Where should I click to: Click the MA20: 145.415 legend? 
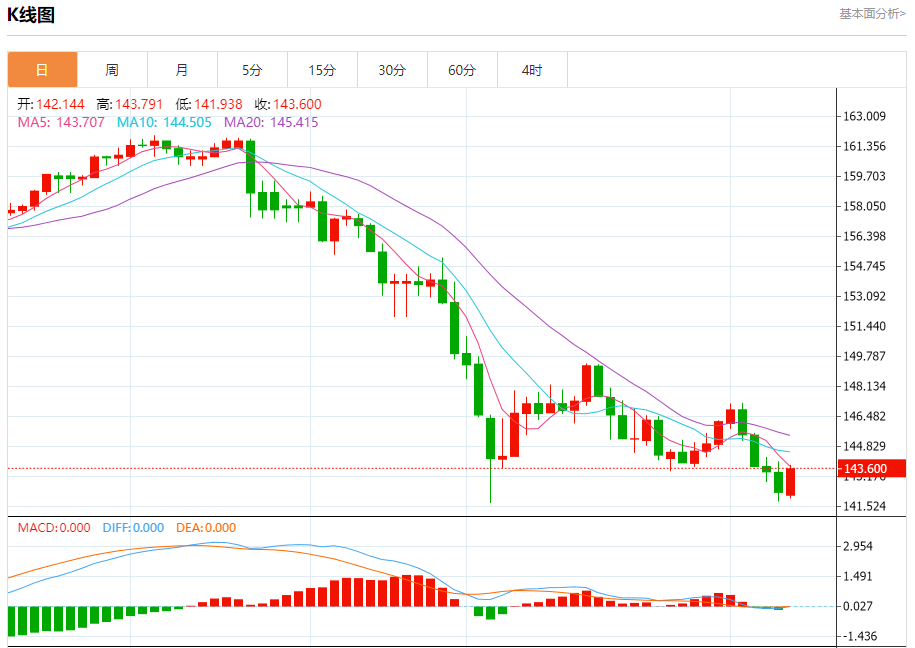pyautogui.click(x=271, y=122)
